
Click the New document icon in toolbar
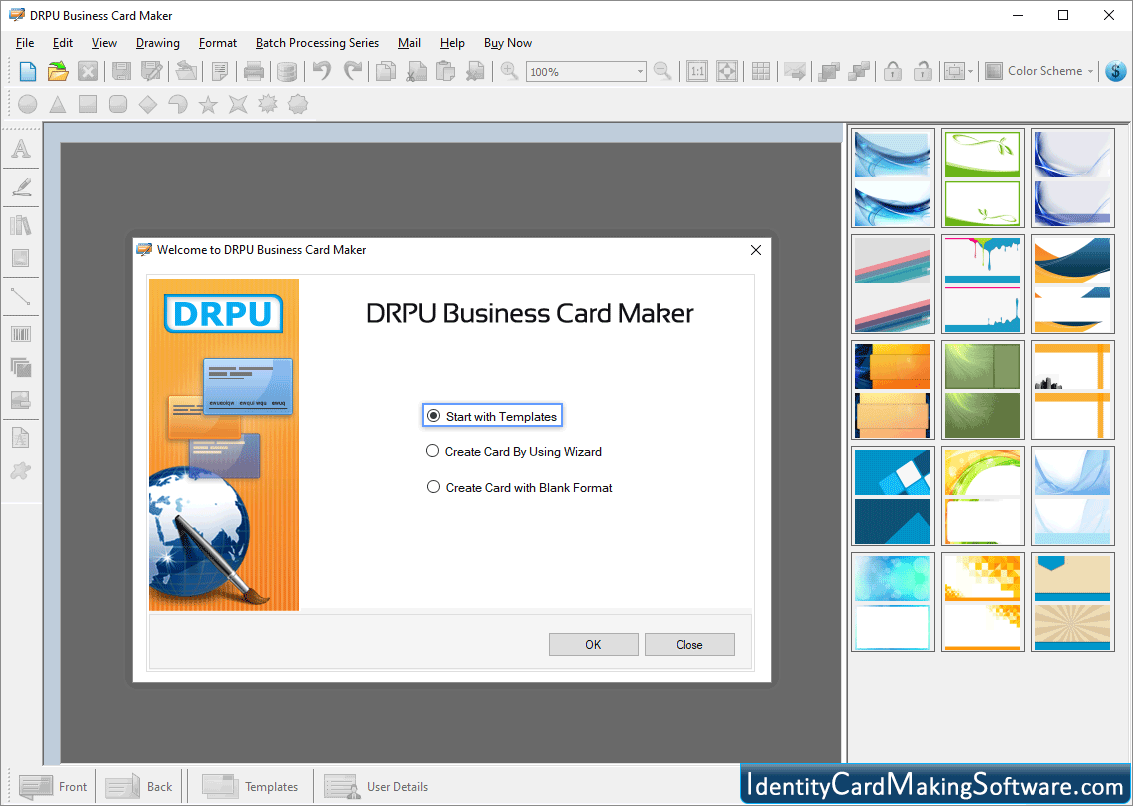pos(27,72)
